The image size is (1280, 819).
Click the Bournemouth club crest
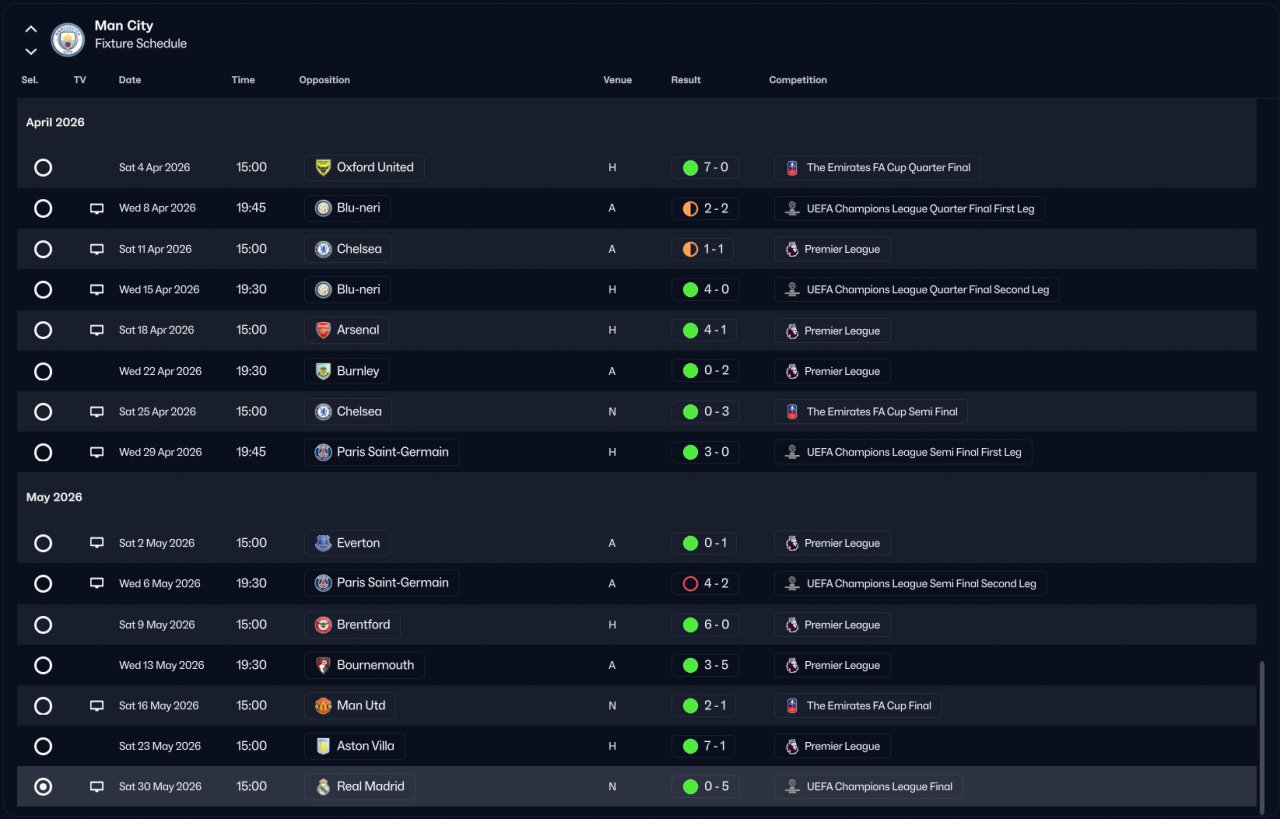pos(323,665)
